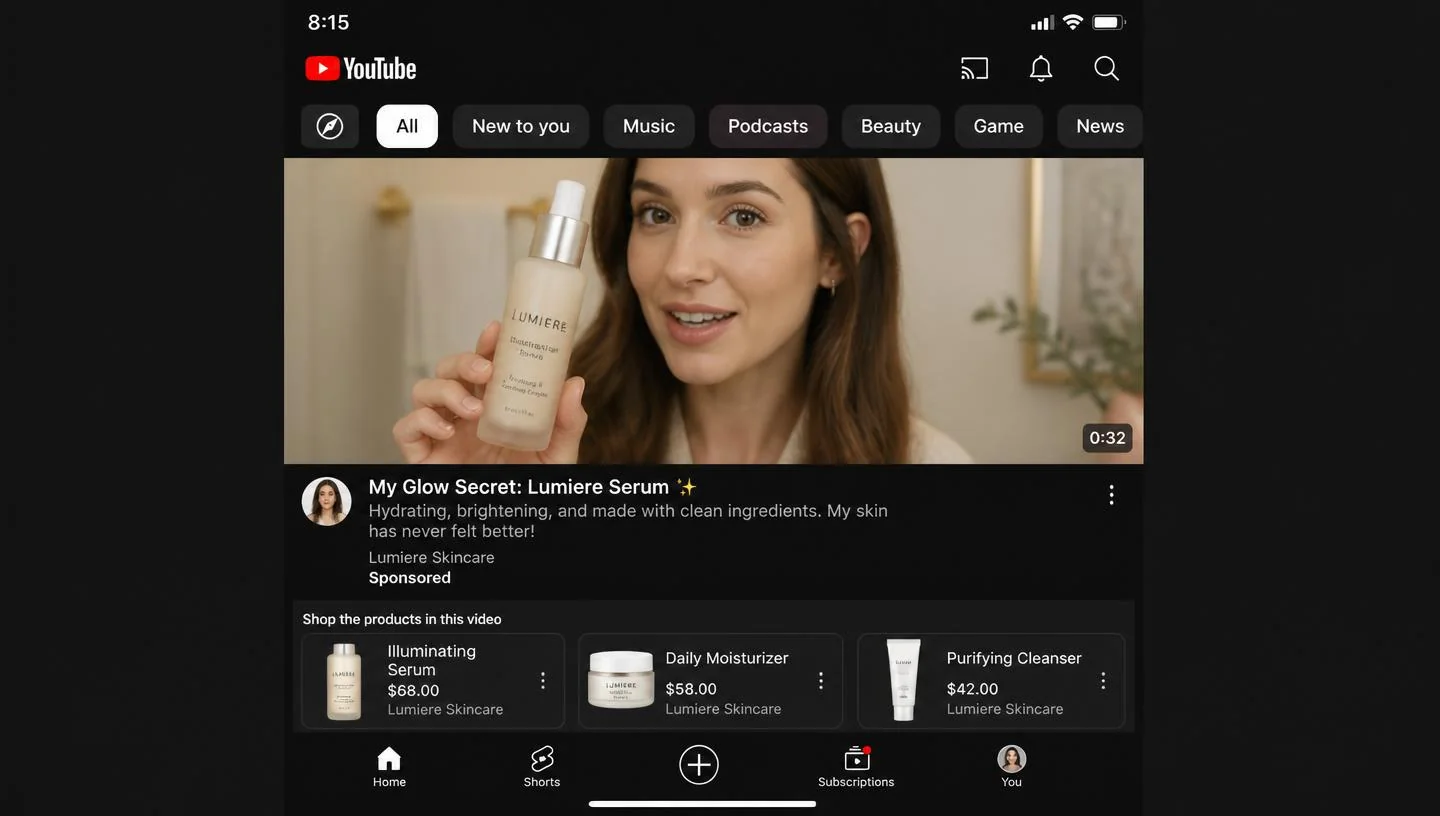This screenshot has width=1440, height=816.
Task: Open options menu for Purifying Cleanser
Action: 1103,681
